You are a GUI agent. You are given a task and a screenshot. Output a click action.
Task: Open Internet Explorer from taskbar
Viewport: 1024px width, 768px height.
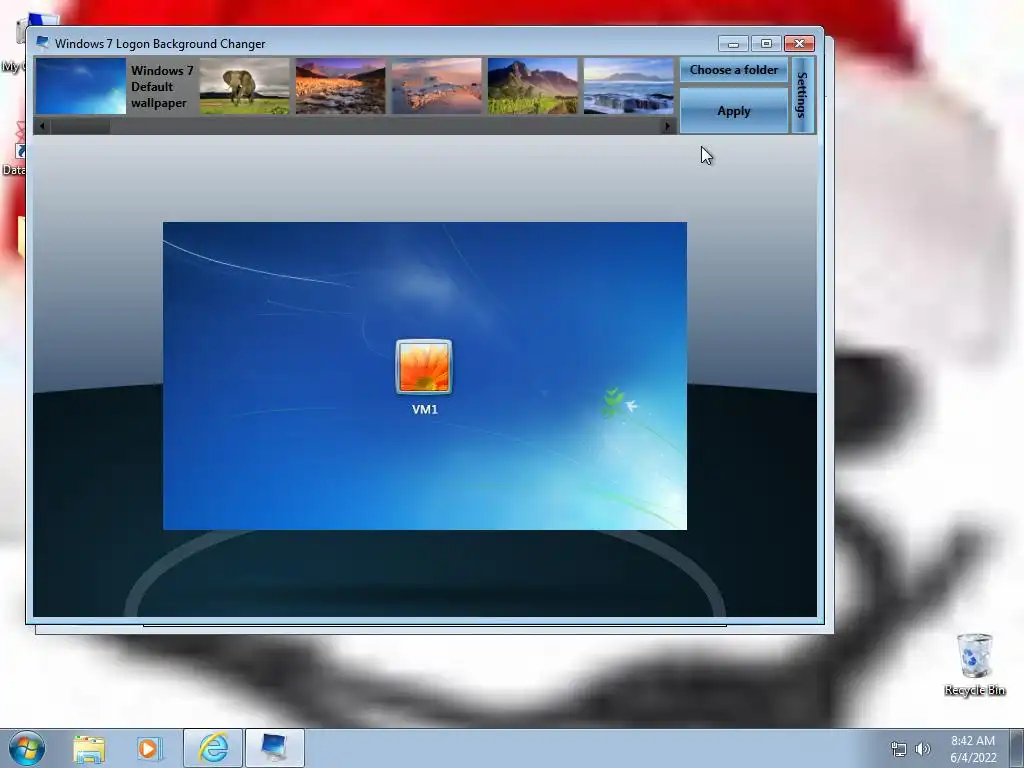[213, 748]
